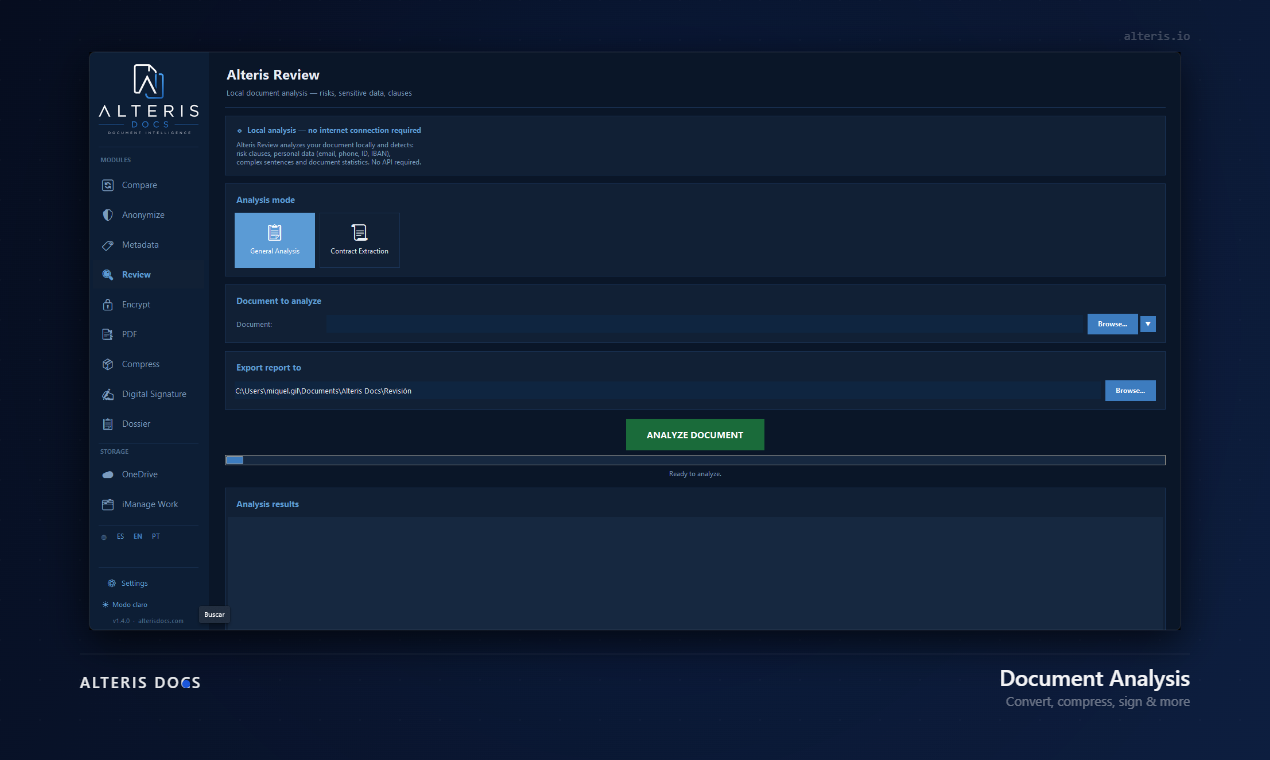Image resolution: width=1270 pixels, height=760 pixels.
Task: Switch language to EN
Action: [x=138, y=537]
